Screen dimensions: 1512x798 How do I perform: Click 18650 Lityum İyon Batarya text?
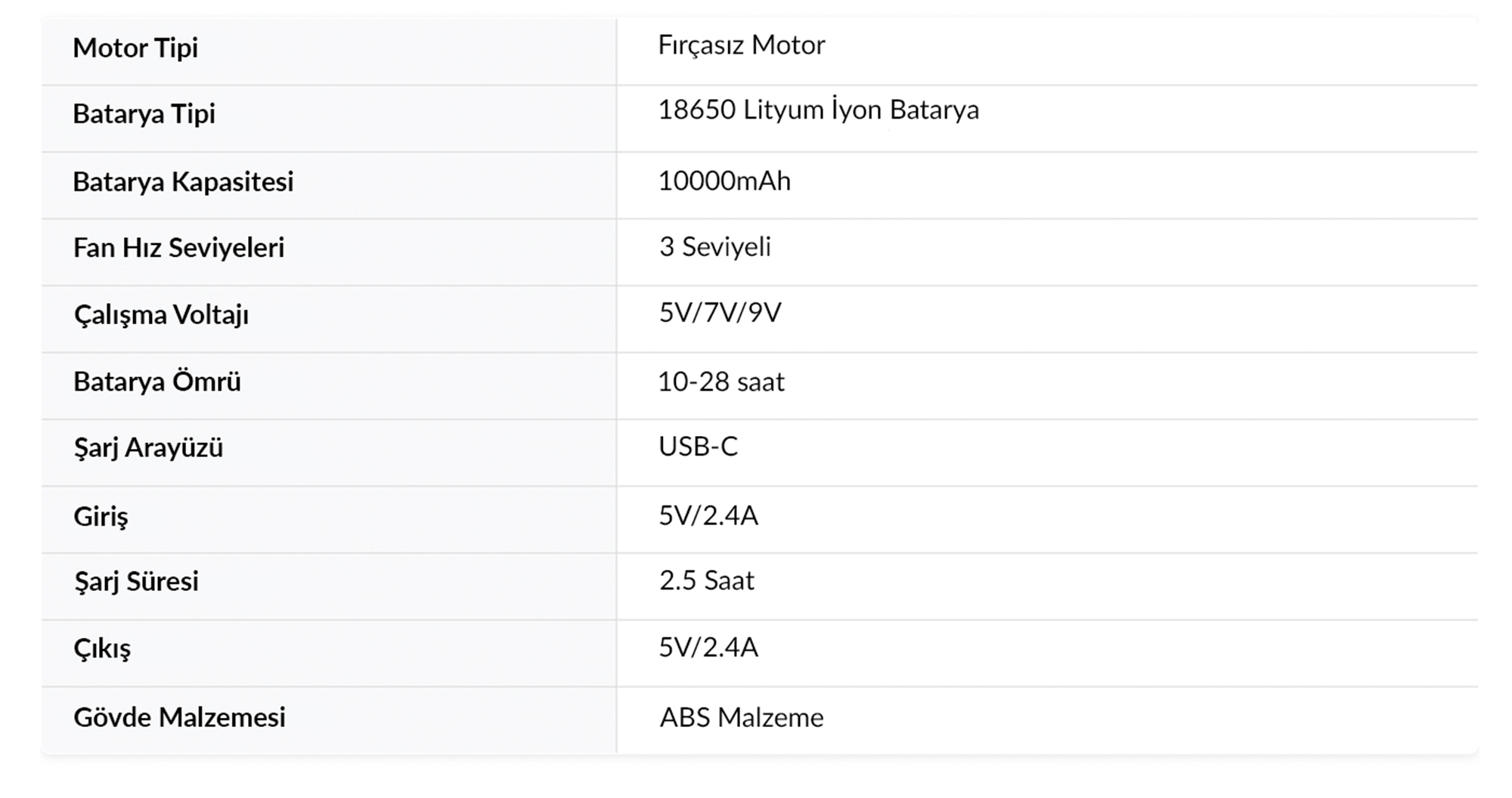click(x=818, y=110)
